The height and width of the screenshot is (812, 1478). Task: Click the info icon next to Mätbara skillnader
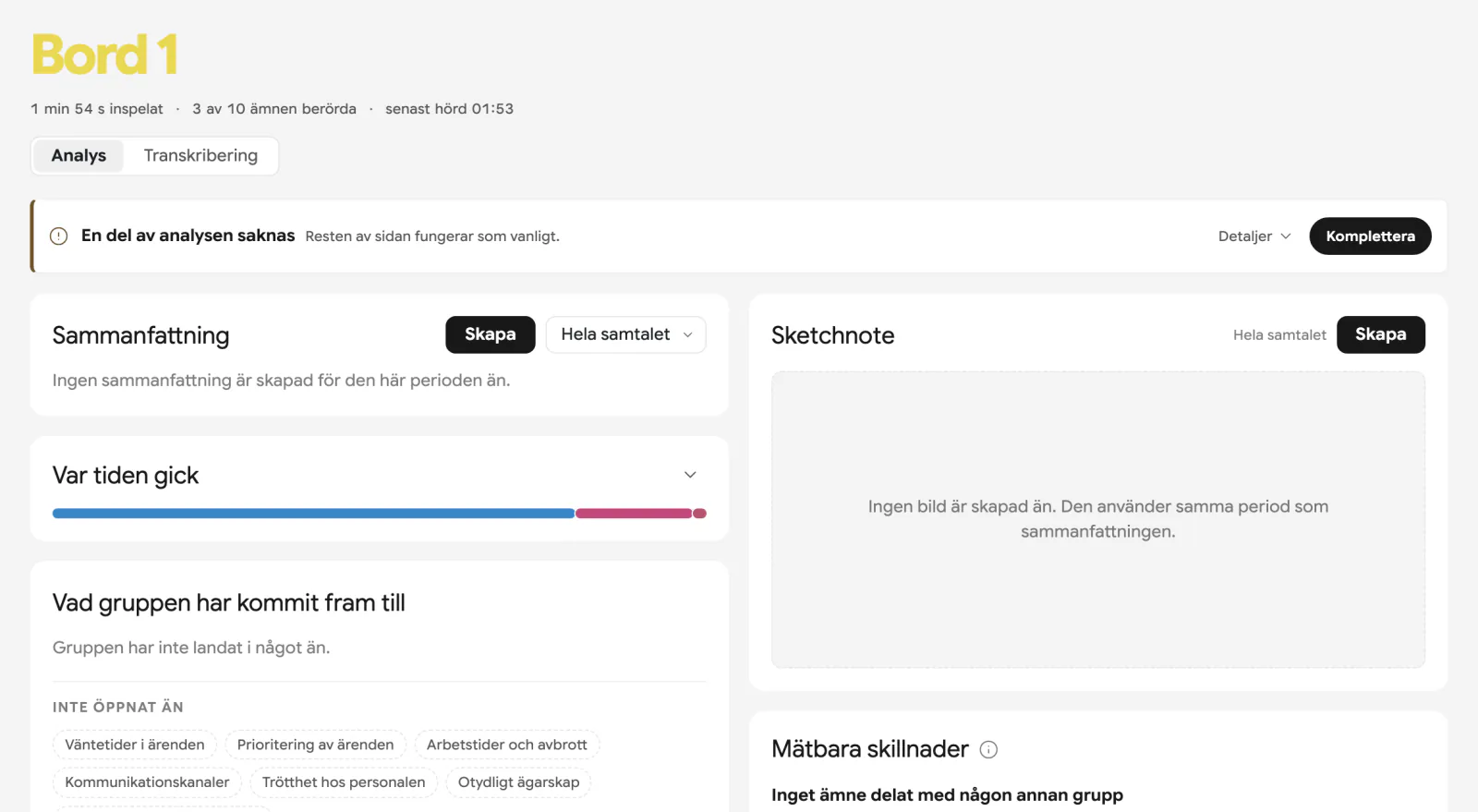point(988,749)
